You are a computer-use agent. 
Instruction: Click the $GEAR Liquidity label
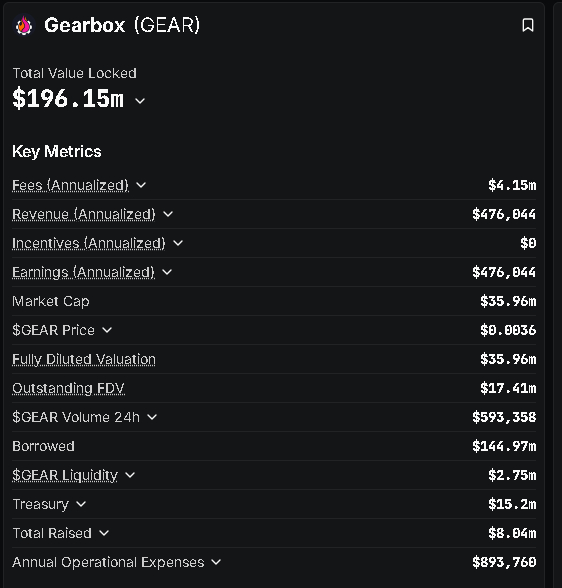[65, 475]
